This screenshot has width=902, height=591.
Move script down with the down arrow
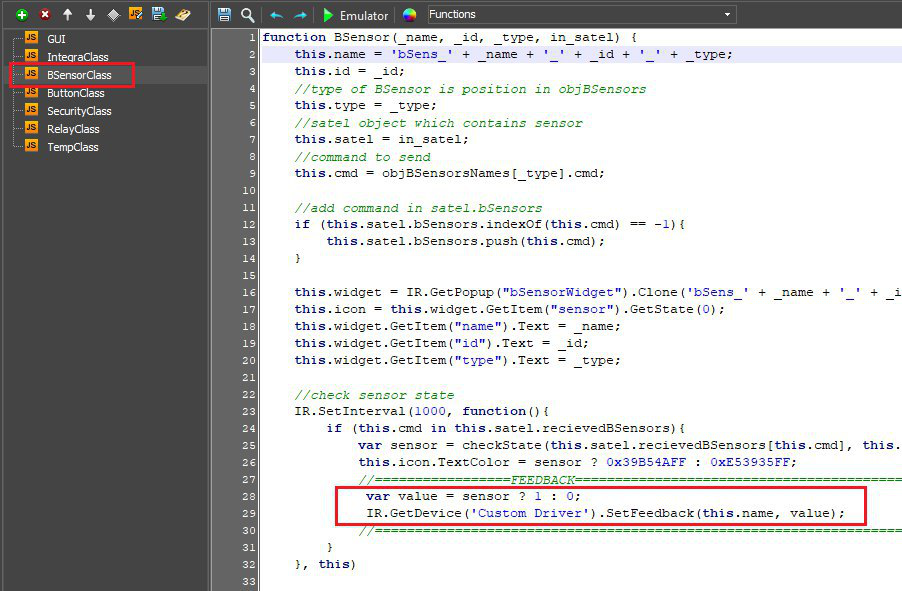point(90,15)
